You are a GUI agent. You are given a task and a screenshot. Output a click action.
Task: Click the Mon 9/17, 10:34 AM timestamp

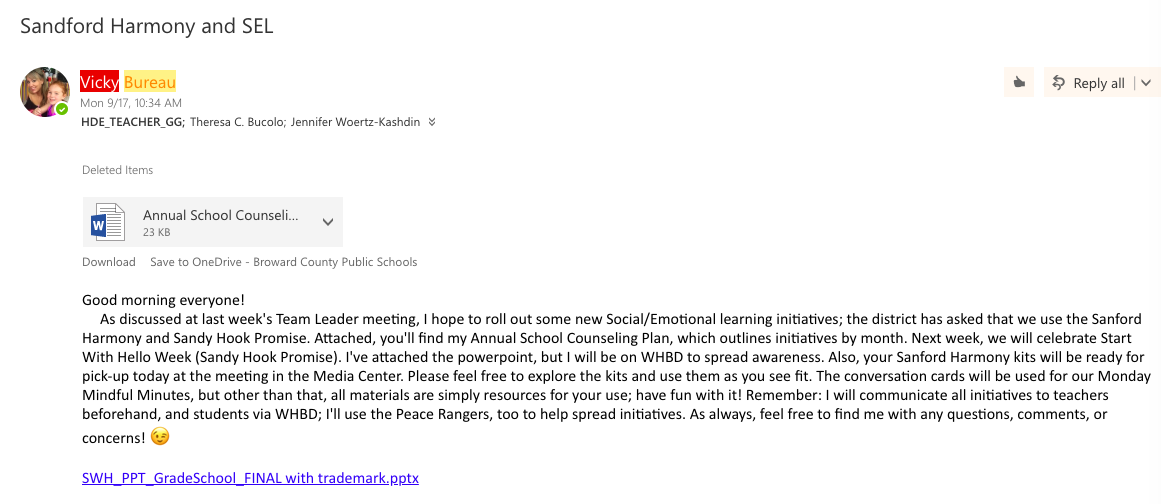pyautogui.click(x=131, y=104)
